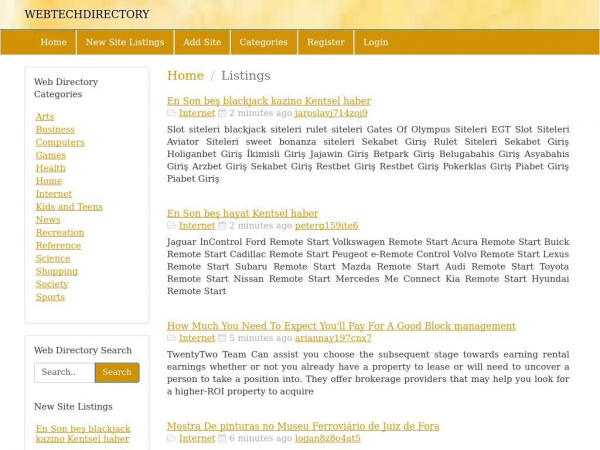
Task: Open listing about Good Block management
Action: coord(341,326)
